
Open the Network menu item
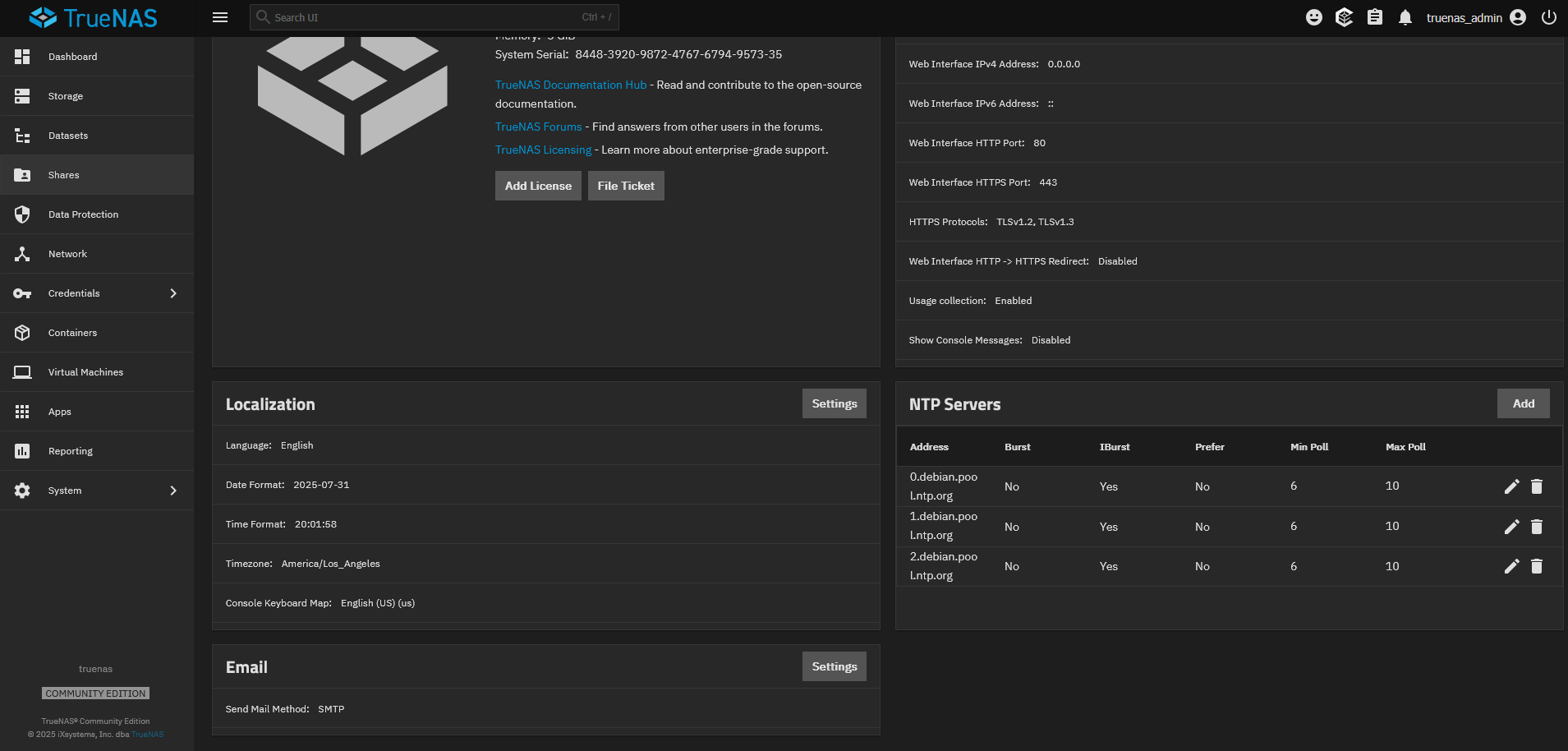click(97, 254)
